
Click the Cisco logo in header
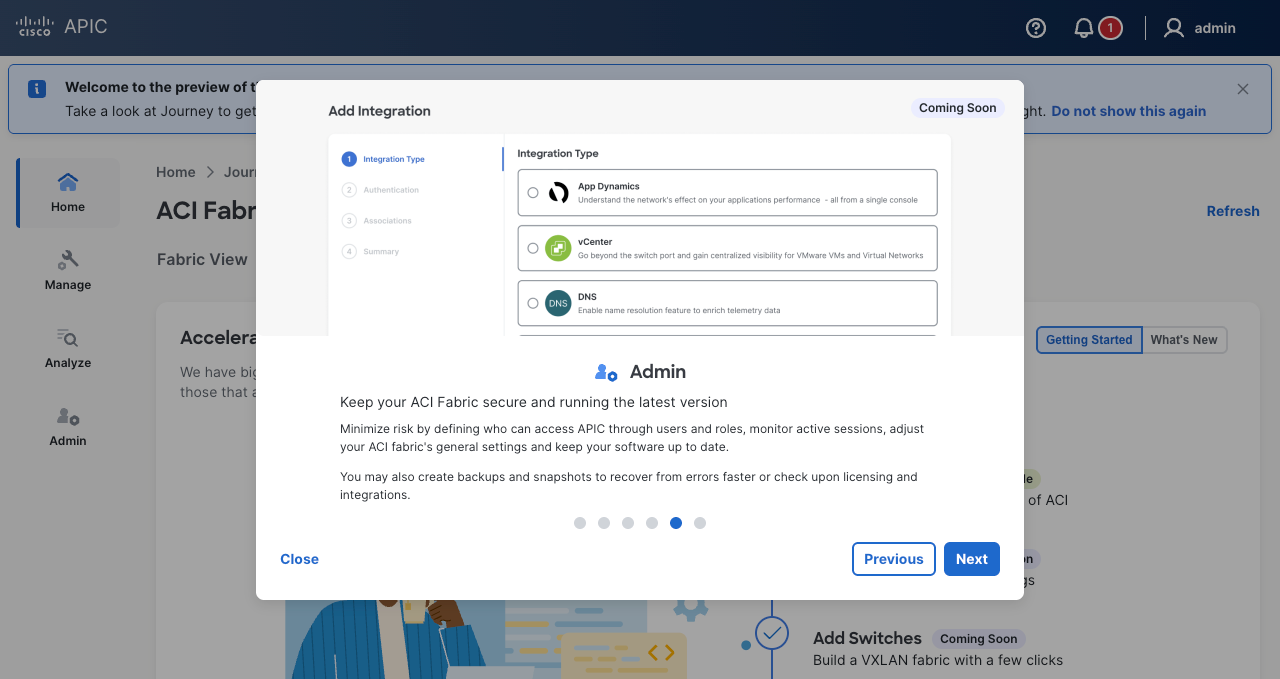pos(35,27)
